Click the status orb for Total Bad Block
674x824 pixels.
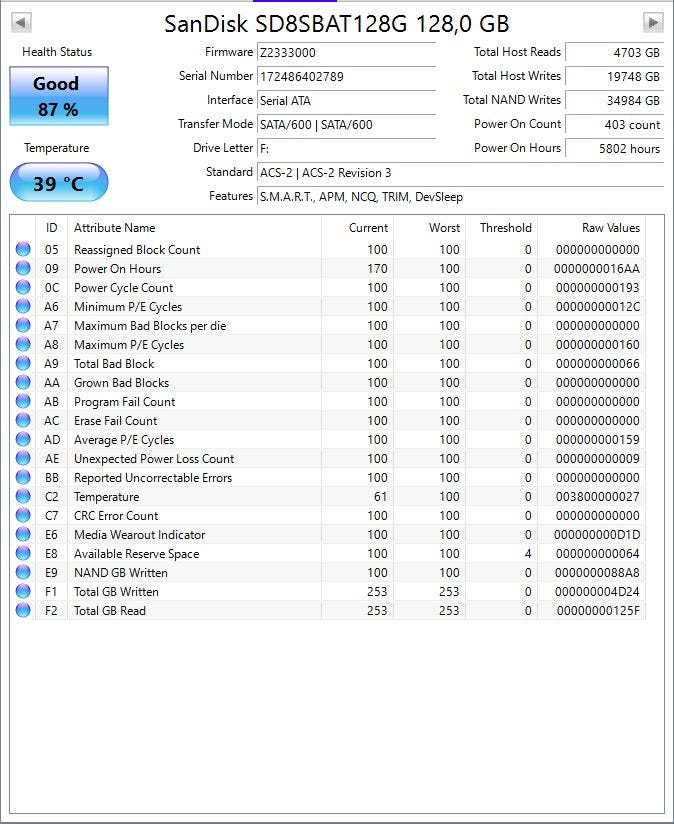point(23,363)
